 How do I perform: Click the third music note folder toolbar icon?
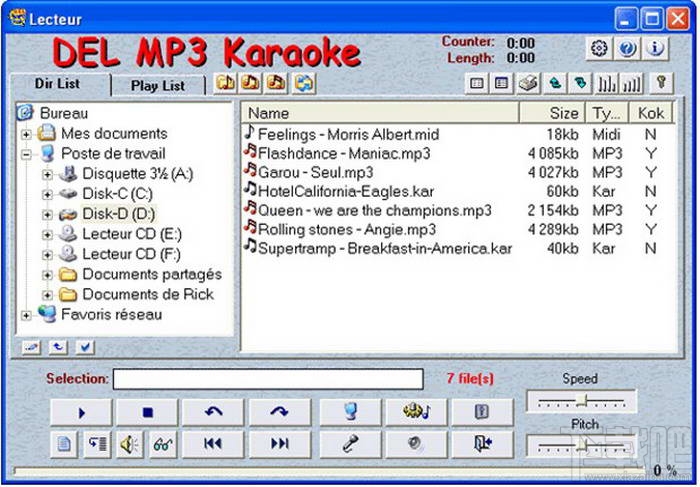[277, 83]
